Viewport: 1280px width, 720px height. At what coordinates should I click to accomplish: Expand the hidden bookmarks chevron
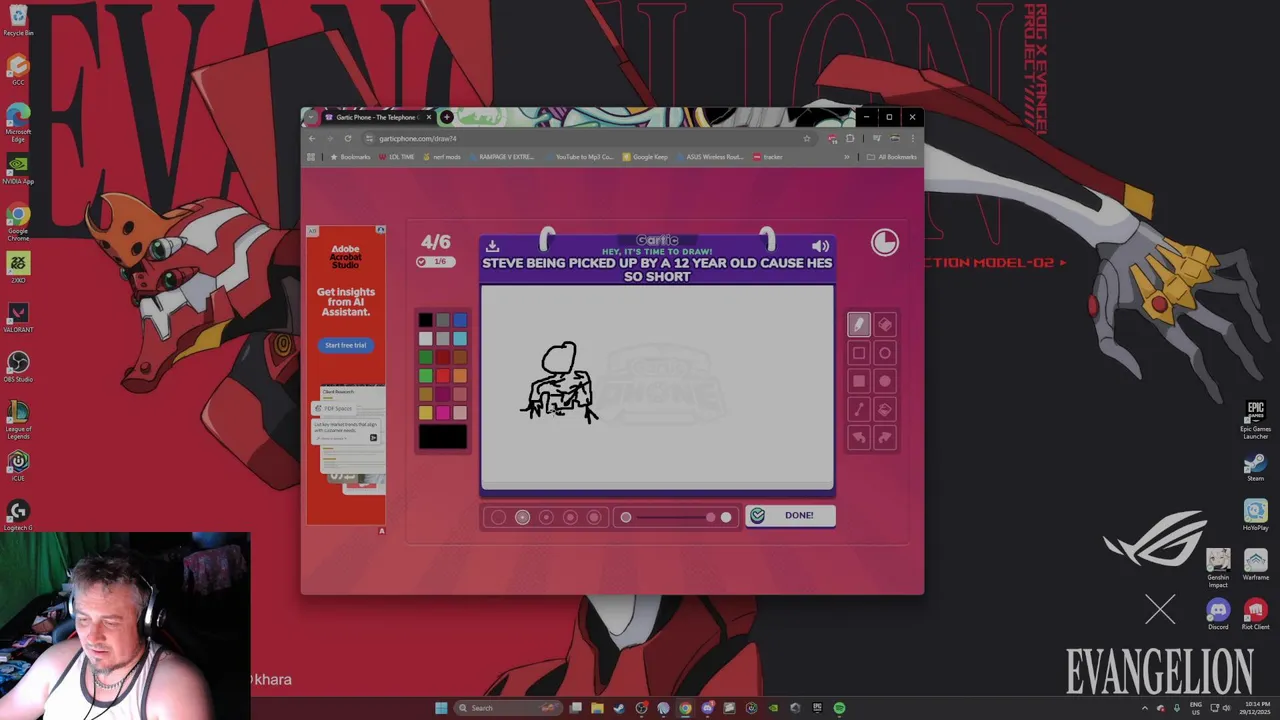click(847, 157)
